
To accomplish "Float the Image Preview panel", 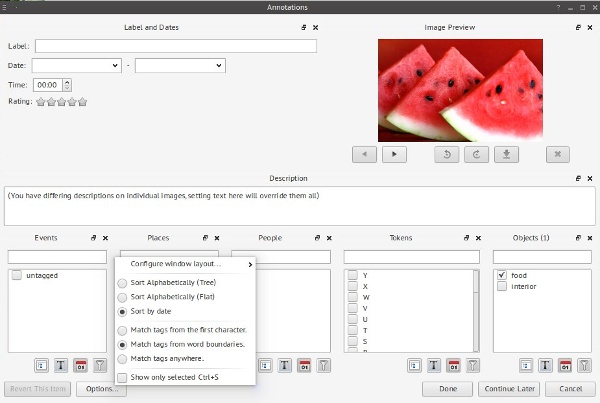I will point(578,28).
